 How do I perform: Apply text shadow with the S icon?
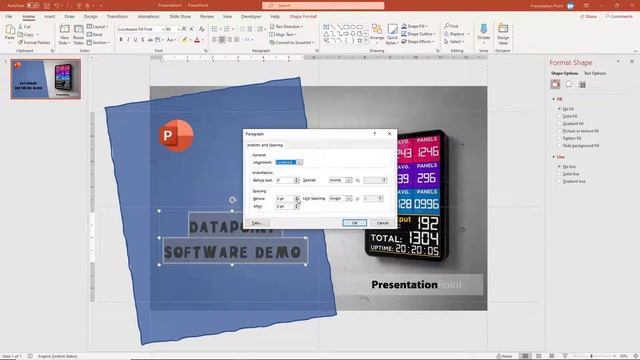pyautogui.click(x=142, y=40)
